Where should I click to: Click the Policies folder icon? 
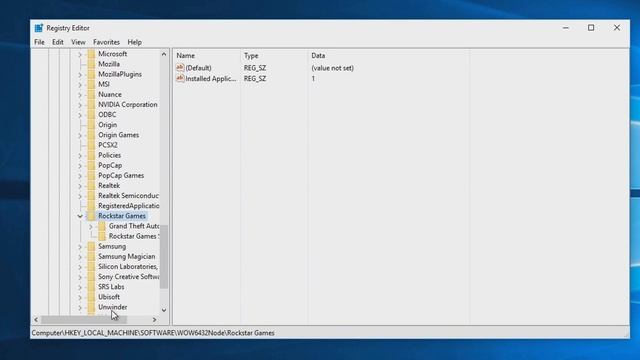[x=91, y=155]
